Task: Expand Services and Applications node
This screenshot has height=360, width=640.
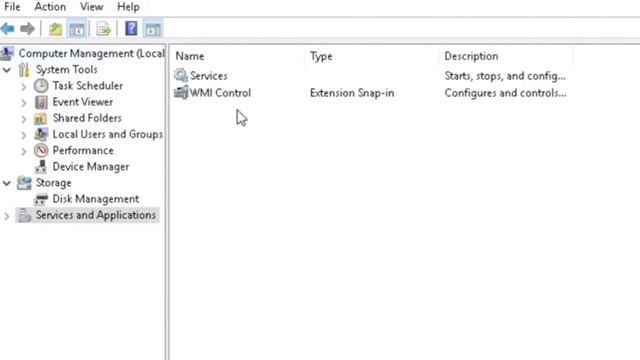Action: point(7,216)
